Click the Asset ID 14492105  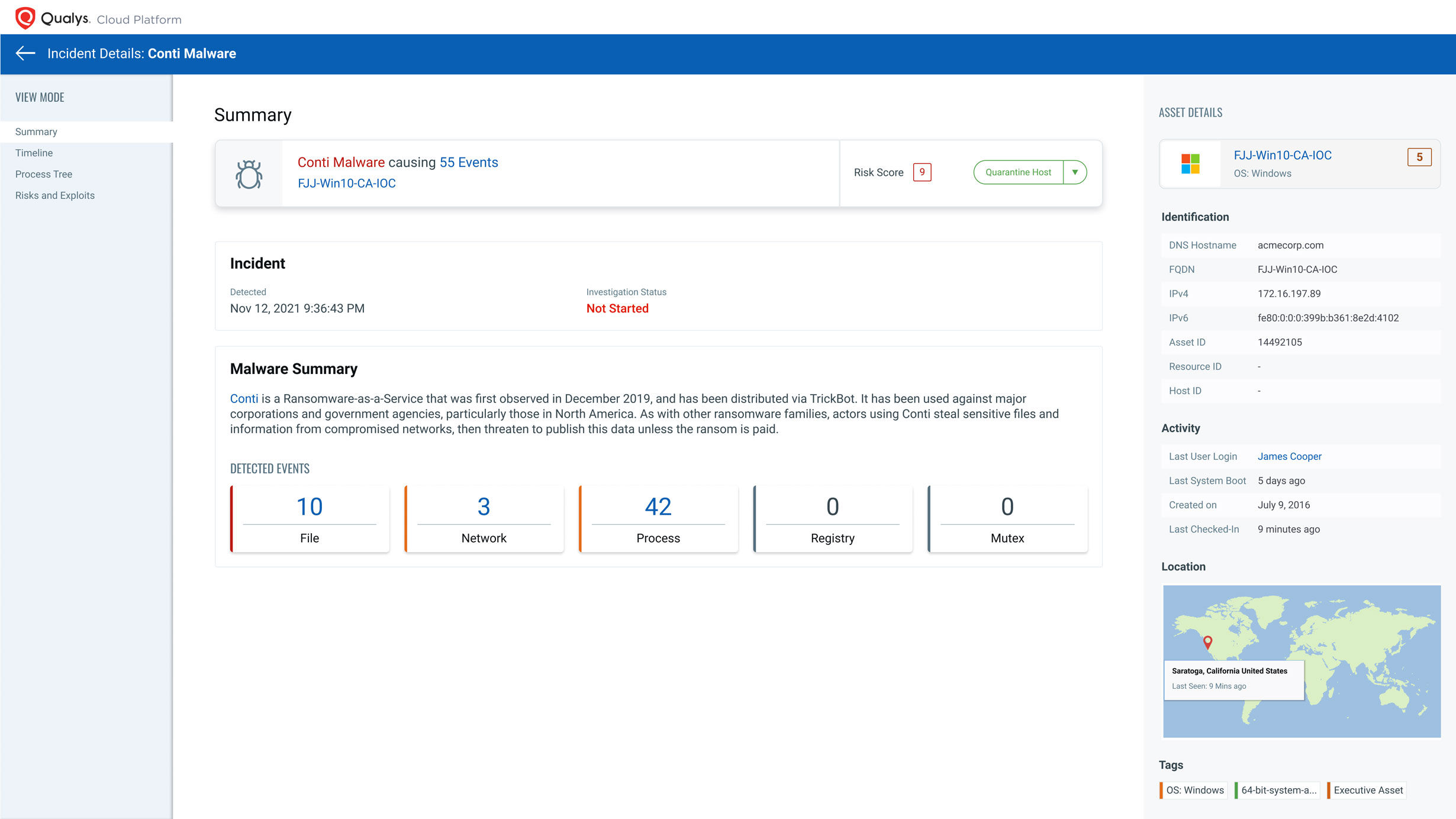pyautogui.click(x=1280, y=342)
